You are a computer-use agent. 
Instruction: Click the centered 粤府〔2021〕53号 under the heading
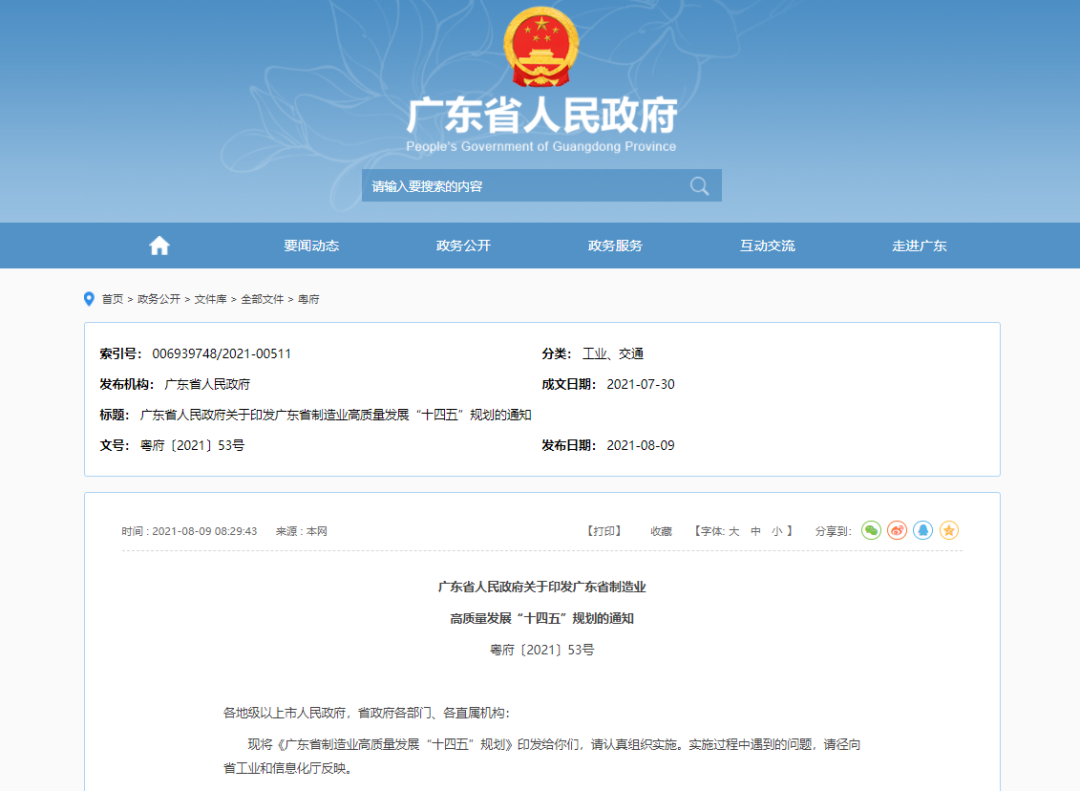542,650
